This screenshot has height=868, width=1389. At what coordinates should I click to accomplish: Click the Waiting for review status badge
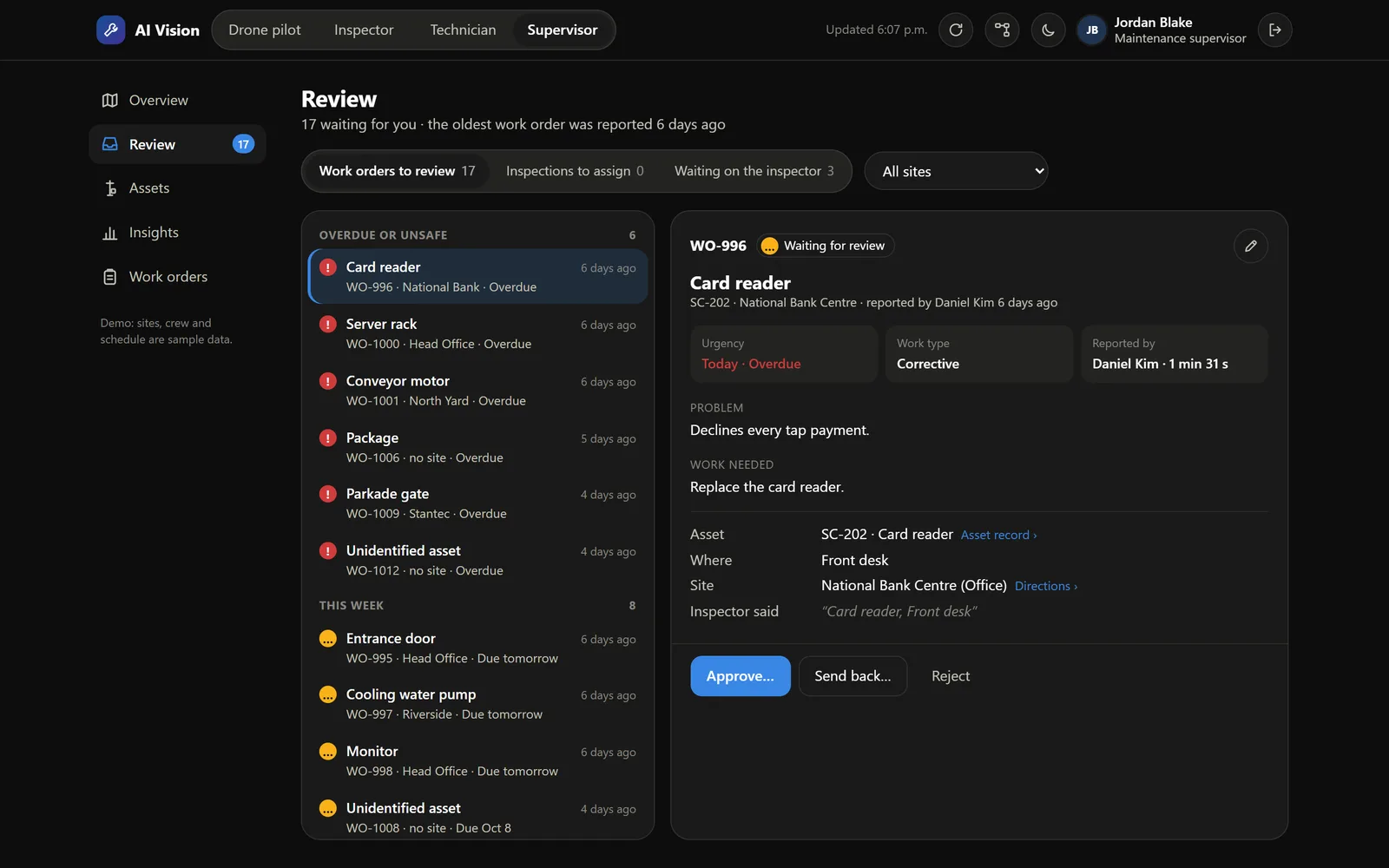click(825, 246)
